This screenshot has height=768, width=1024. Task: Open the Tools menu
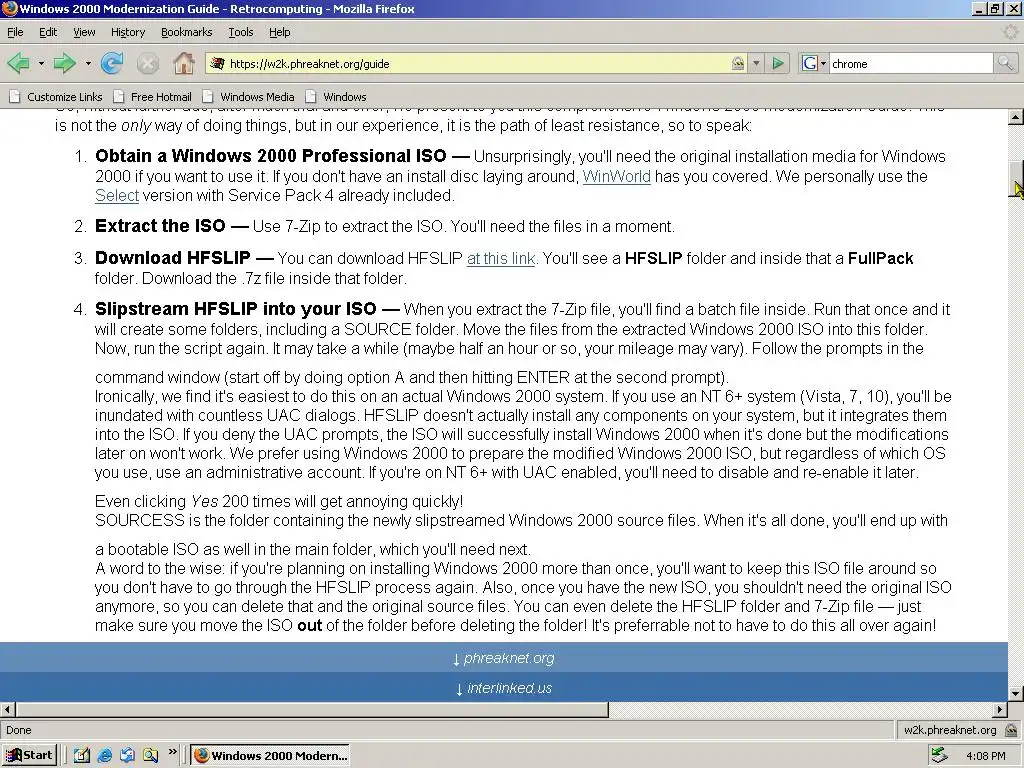(x=240, y=32)
